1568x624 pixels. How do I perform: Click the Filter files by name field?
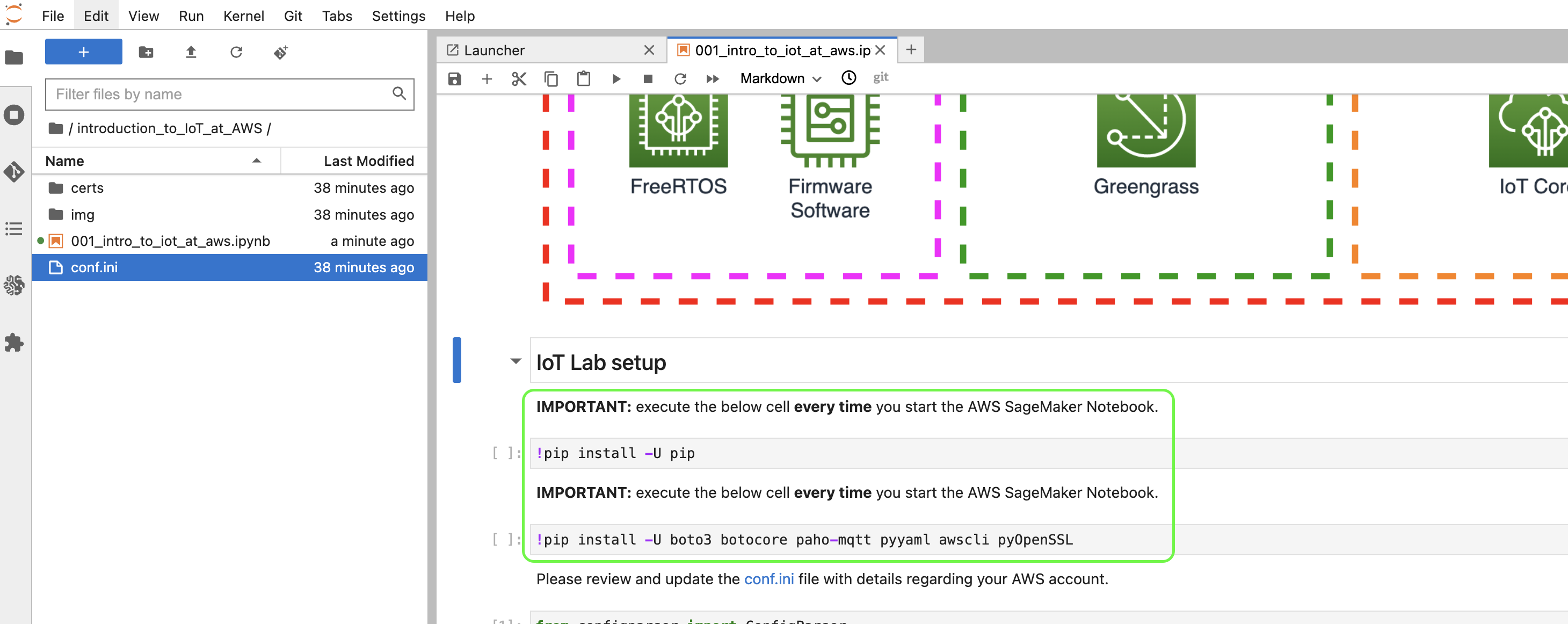[x=229, y=95]
